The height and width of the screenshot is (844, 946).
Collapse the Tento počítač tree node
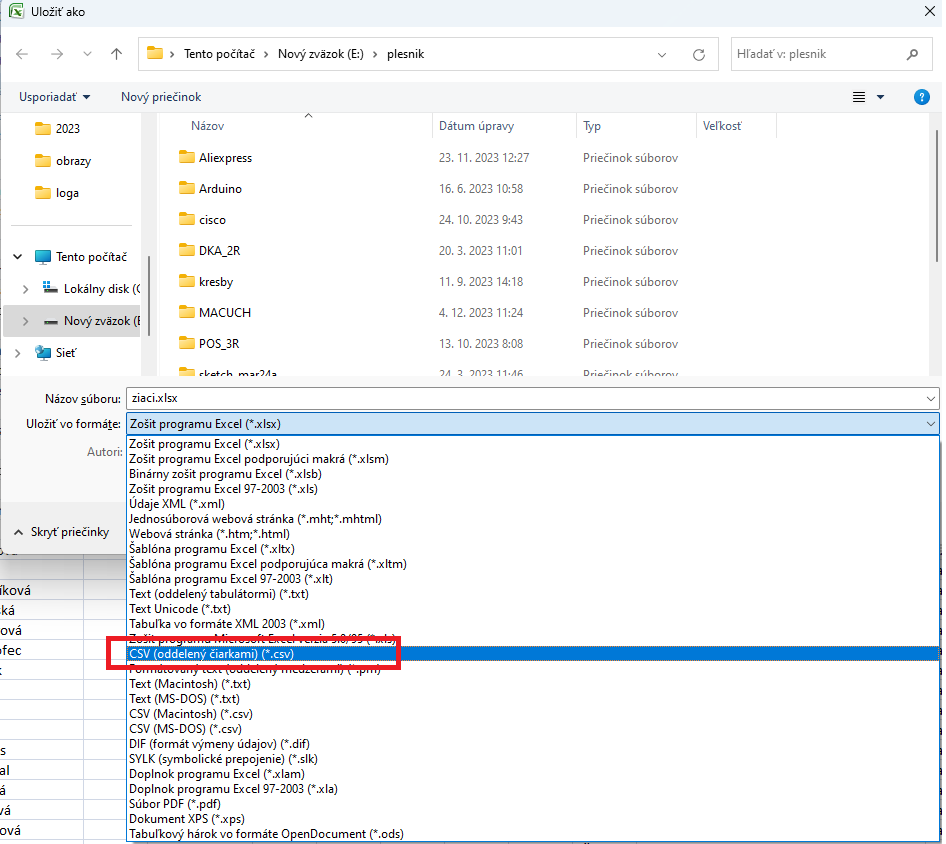pos(18,257)
